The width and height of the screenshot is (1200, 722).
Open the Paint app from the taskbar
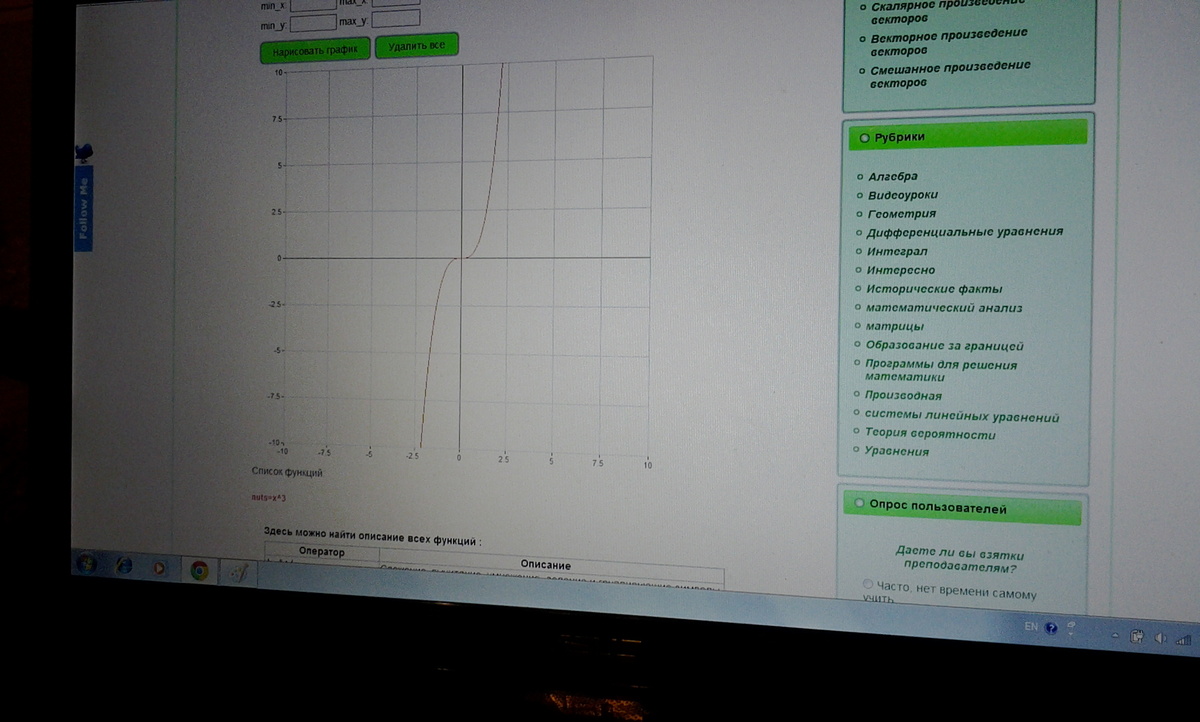point(239,573)
